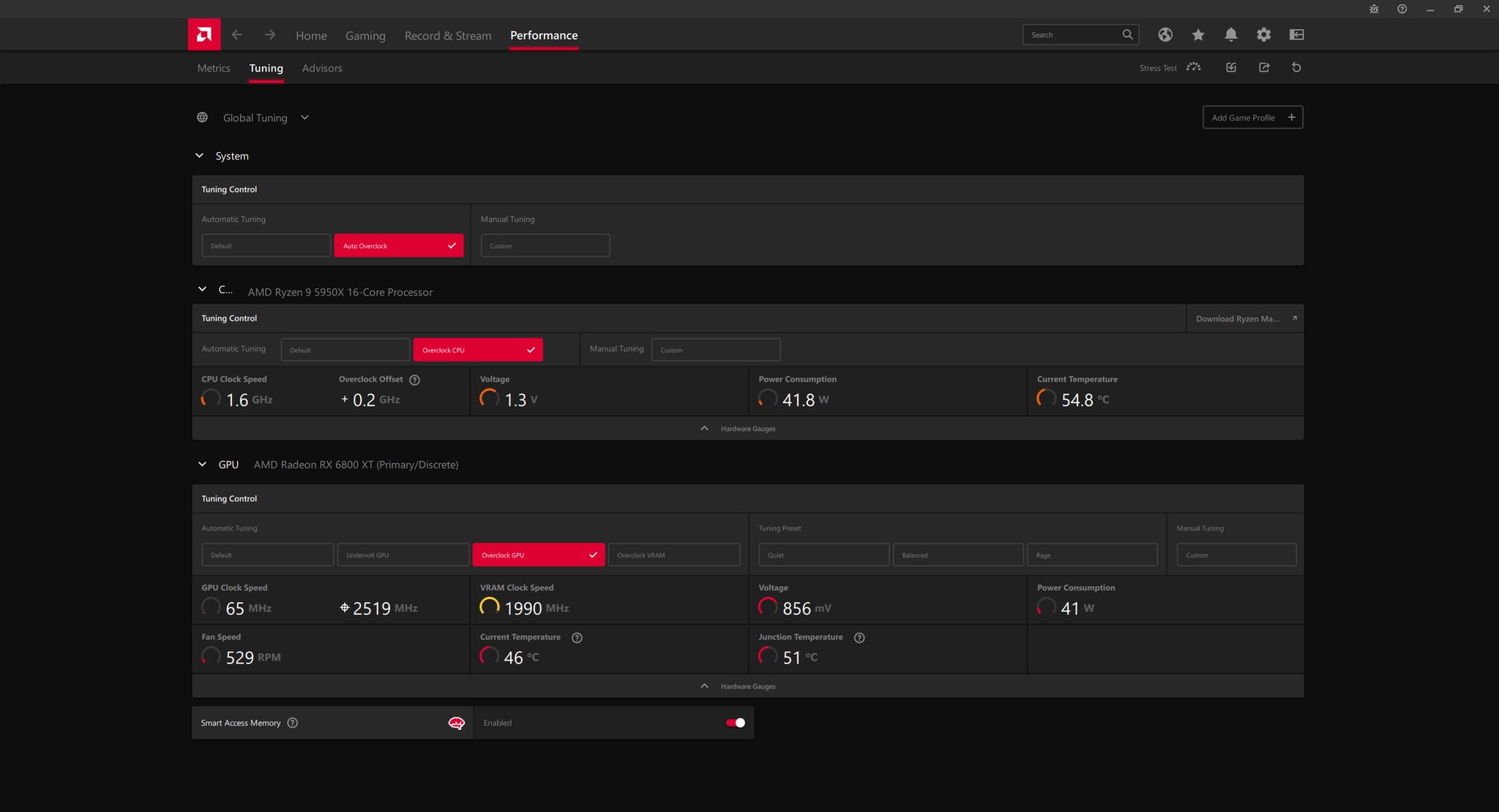This screenshot has height=812, width=1499.
Task: Click the Add Game Profile button
Action: (1252, 117)
